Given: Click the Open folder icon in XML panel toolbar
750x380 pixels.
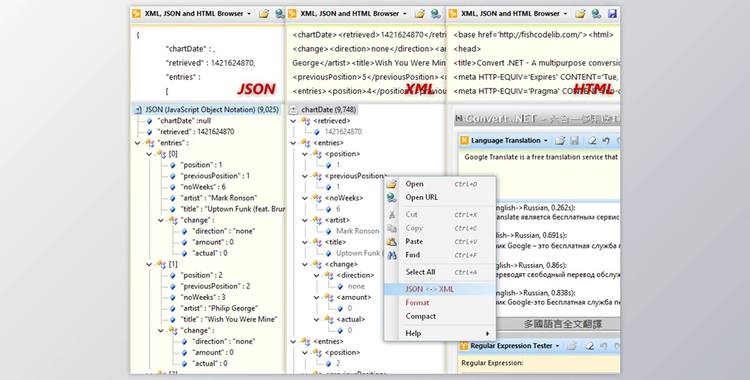Looking at the screenshot, I should tap(419, 14).
